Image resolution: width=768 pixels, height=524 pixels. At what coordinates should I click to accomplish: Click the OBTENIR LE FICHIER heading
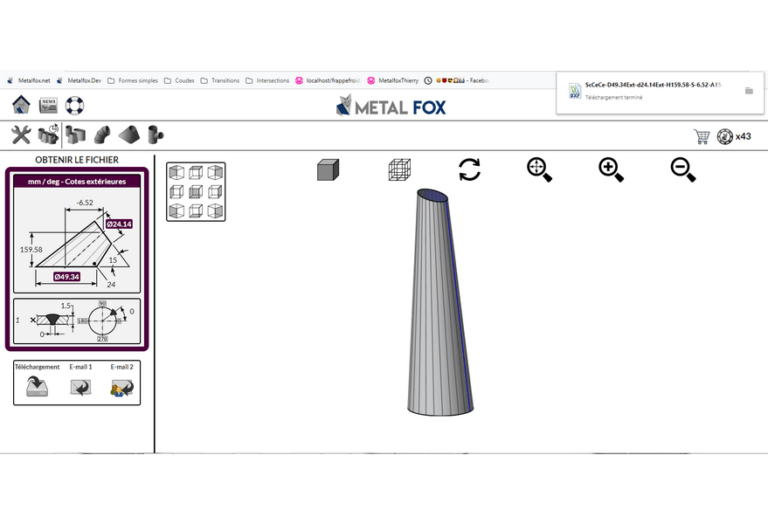77,160
